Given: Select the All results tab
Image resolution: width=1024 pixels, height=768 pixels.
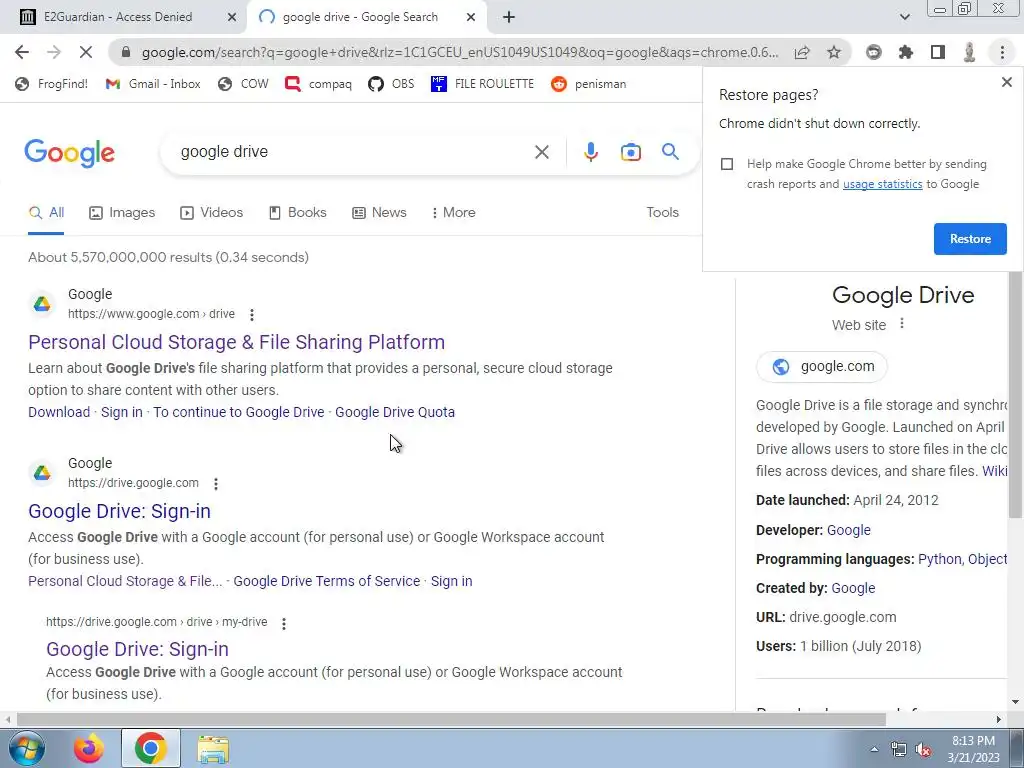Looking at the screenshot, I should pyautogui.click(x=46, y=212).
